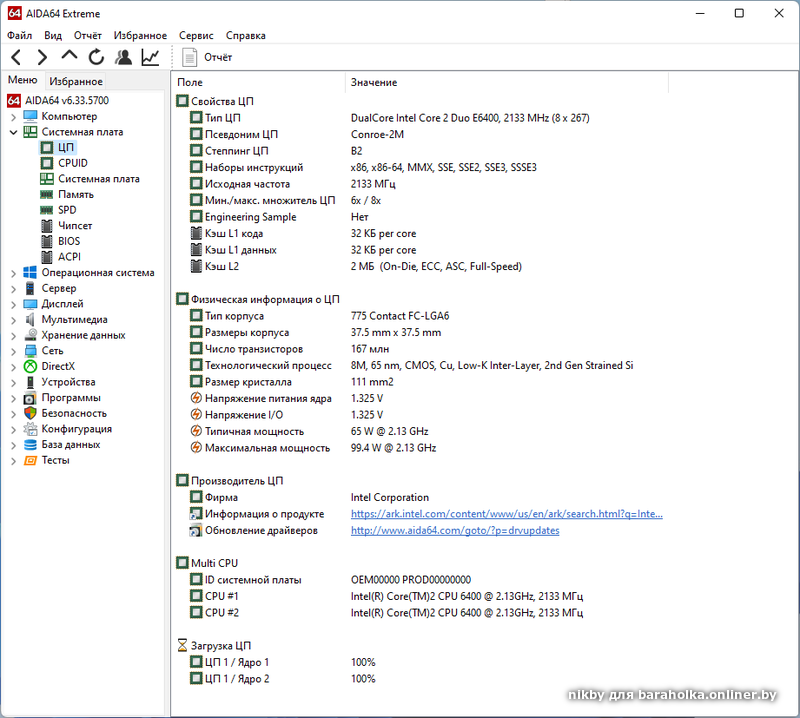Screen dimensions: 800x718
Task: Open the ark.intel.com product information link
Action: tap(507, 514)
